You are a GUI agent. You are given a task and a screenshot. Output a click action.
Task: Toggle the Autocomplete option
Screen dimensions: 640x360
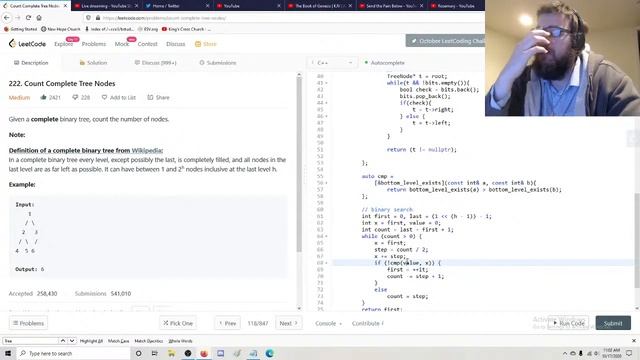(384, 63)
